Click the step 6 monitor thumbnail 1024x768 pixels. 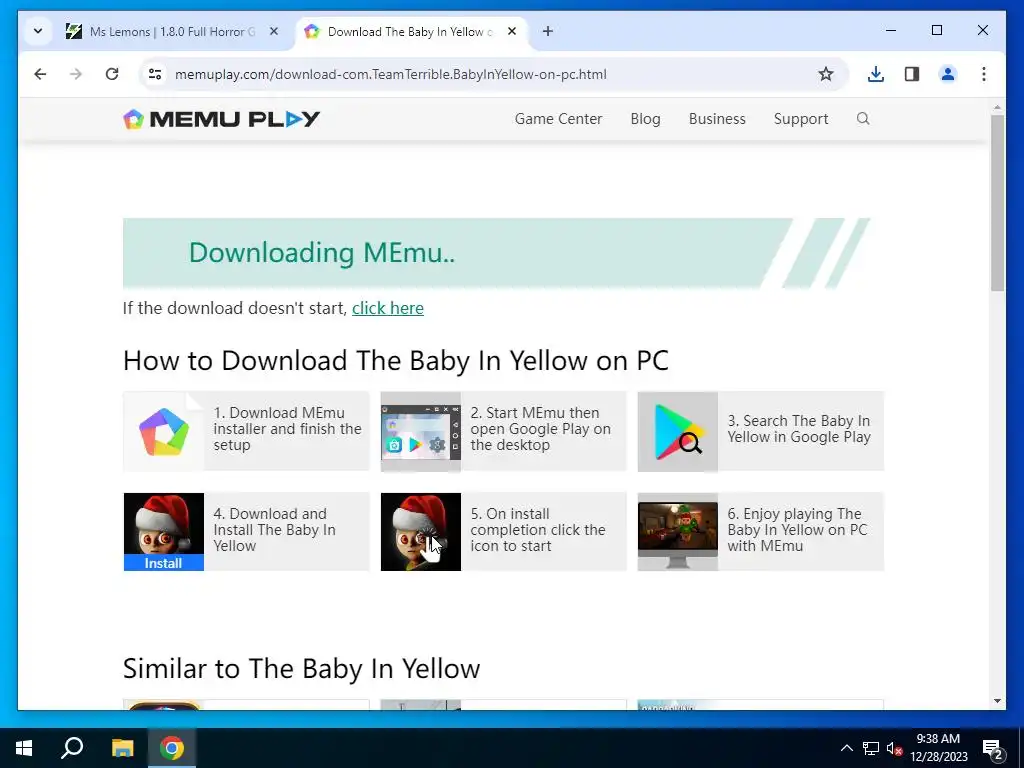(678, 532)
